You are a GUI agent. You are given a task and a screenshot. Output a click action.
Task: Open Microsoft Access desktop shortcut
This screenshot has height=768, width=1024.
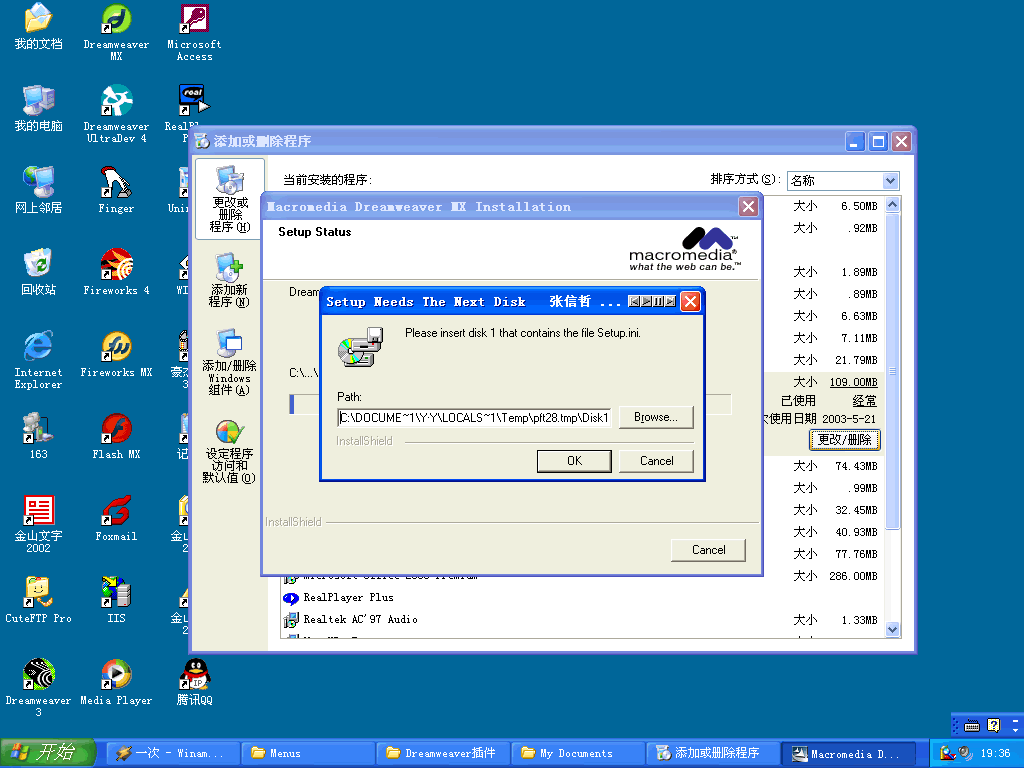coord(194,22)
